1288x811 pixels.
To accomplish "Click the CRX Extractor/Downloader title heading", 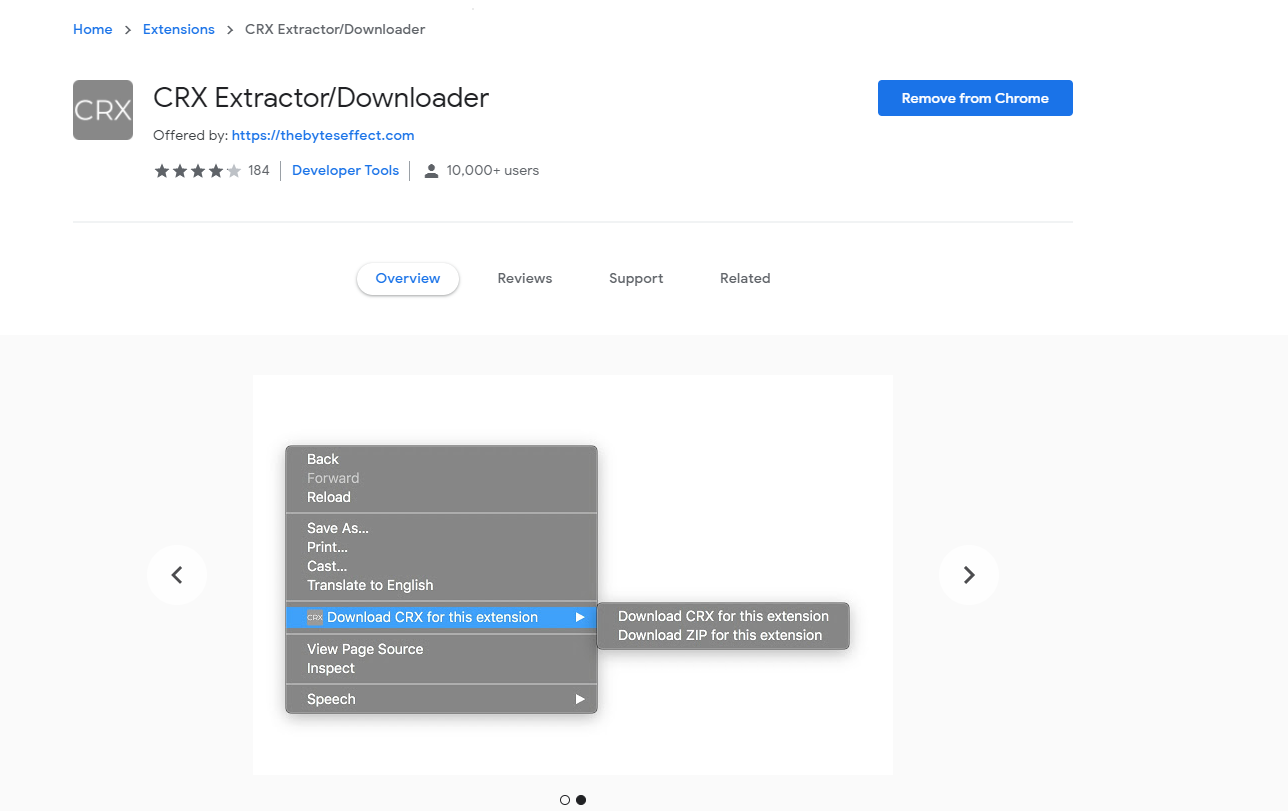I will click(321, 98).
